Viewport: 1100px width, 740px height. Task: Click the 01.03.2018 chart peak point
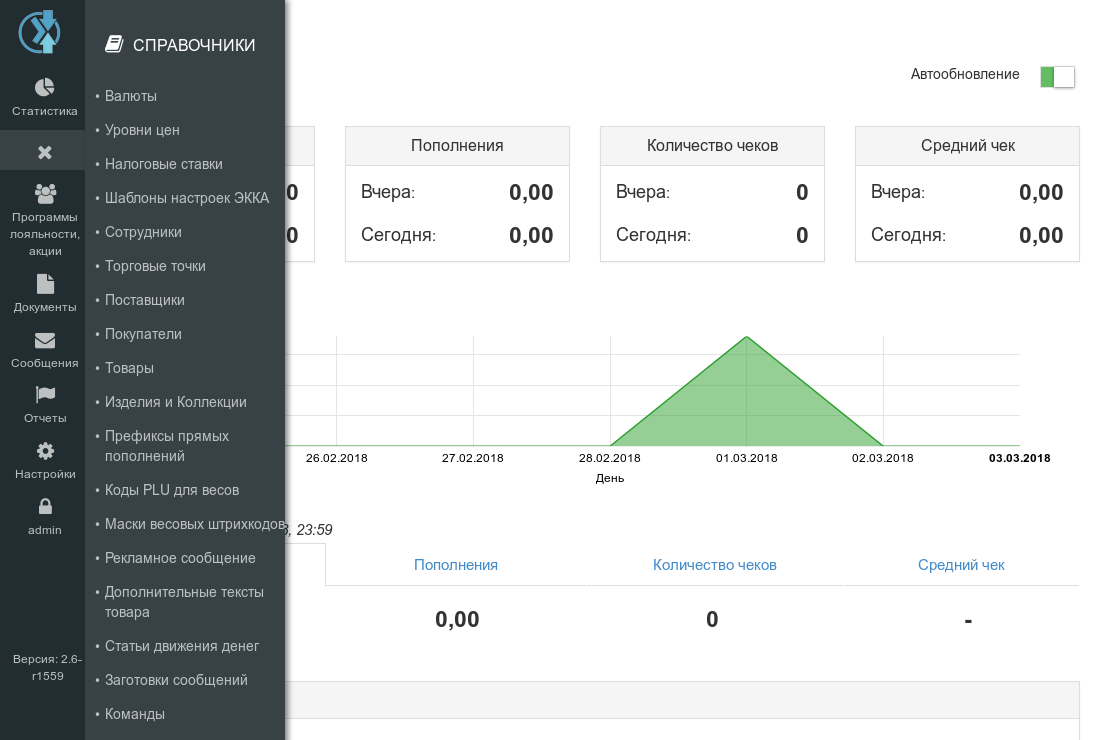click(x=746, y=337)
